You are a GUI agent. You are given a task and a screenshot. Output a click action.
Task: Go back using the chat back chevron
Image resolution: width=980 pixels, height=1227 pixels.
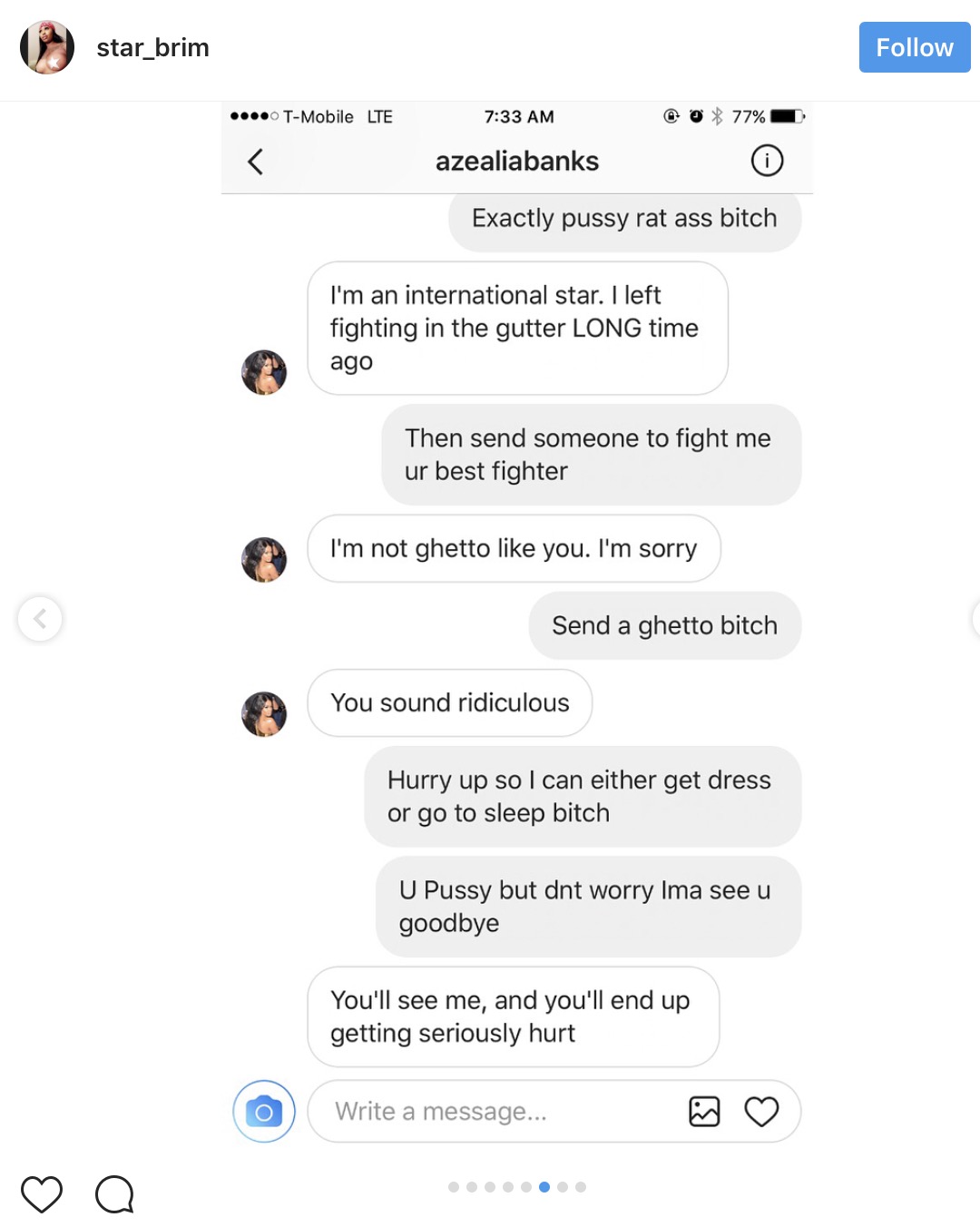tap(256, 162)
